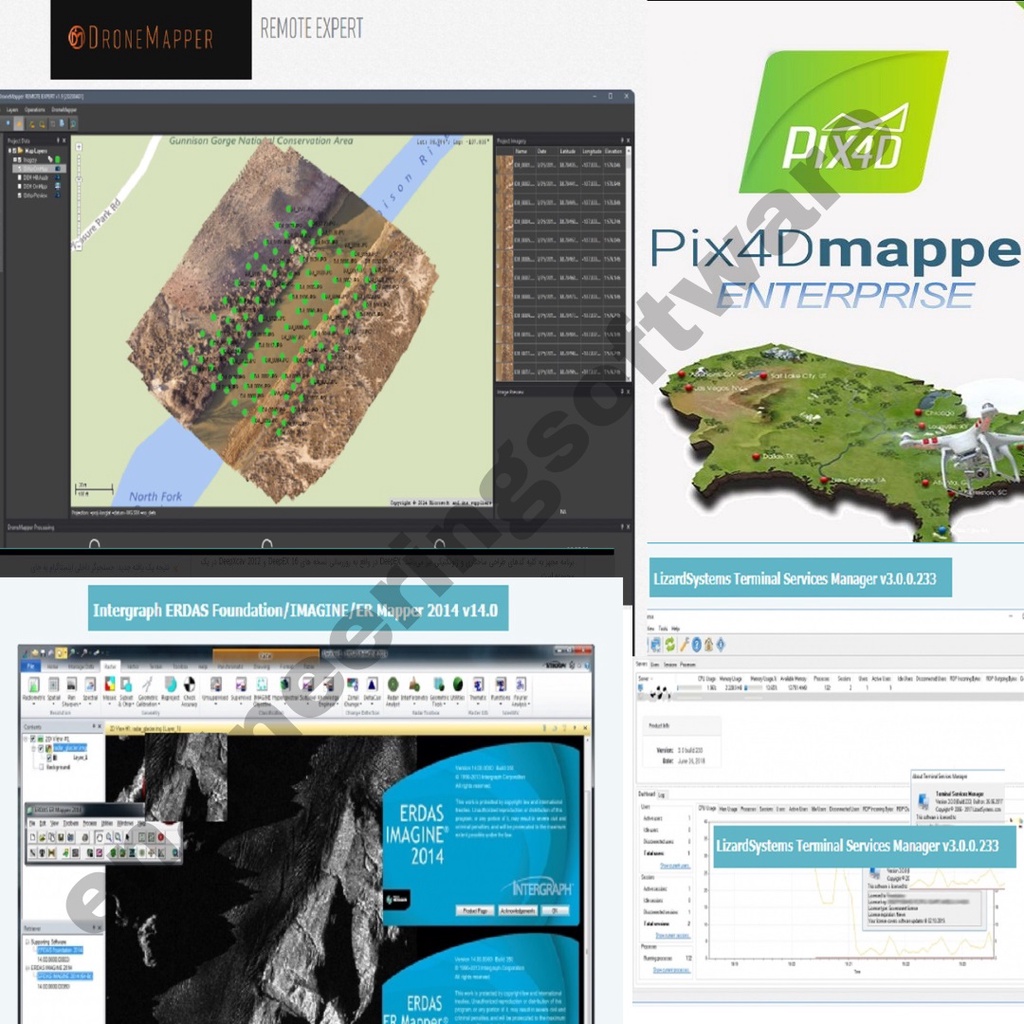This screenshot has width=1024, height=1024.
Task: Open the Spatial tool in ERDAS ribbon
Action: (x=54, y=689)
